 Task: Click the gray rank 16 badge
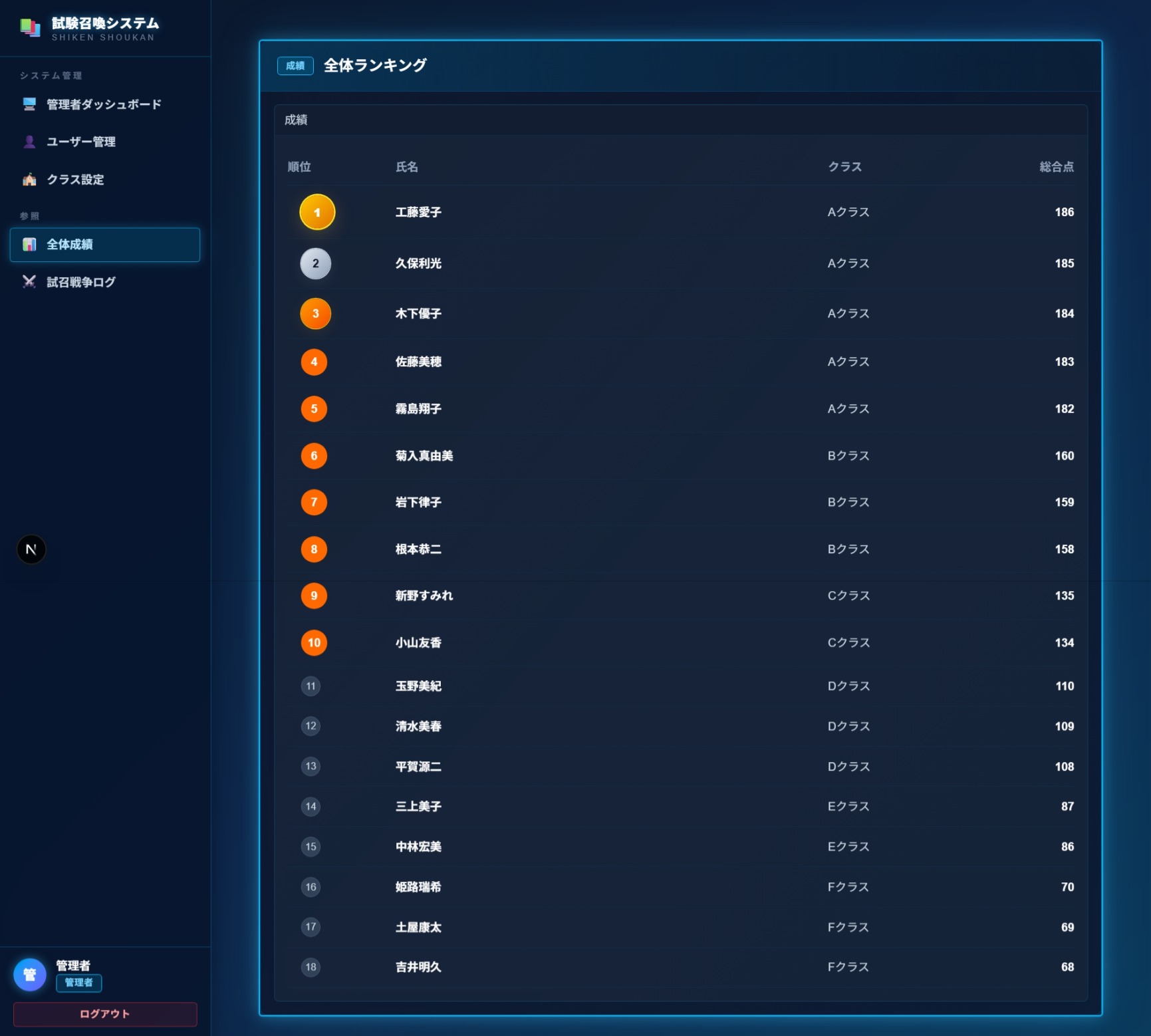pos(311,887)
